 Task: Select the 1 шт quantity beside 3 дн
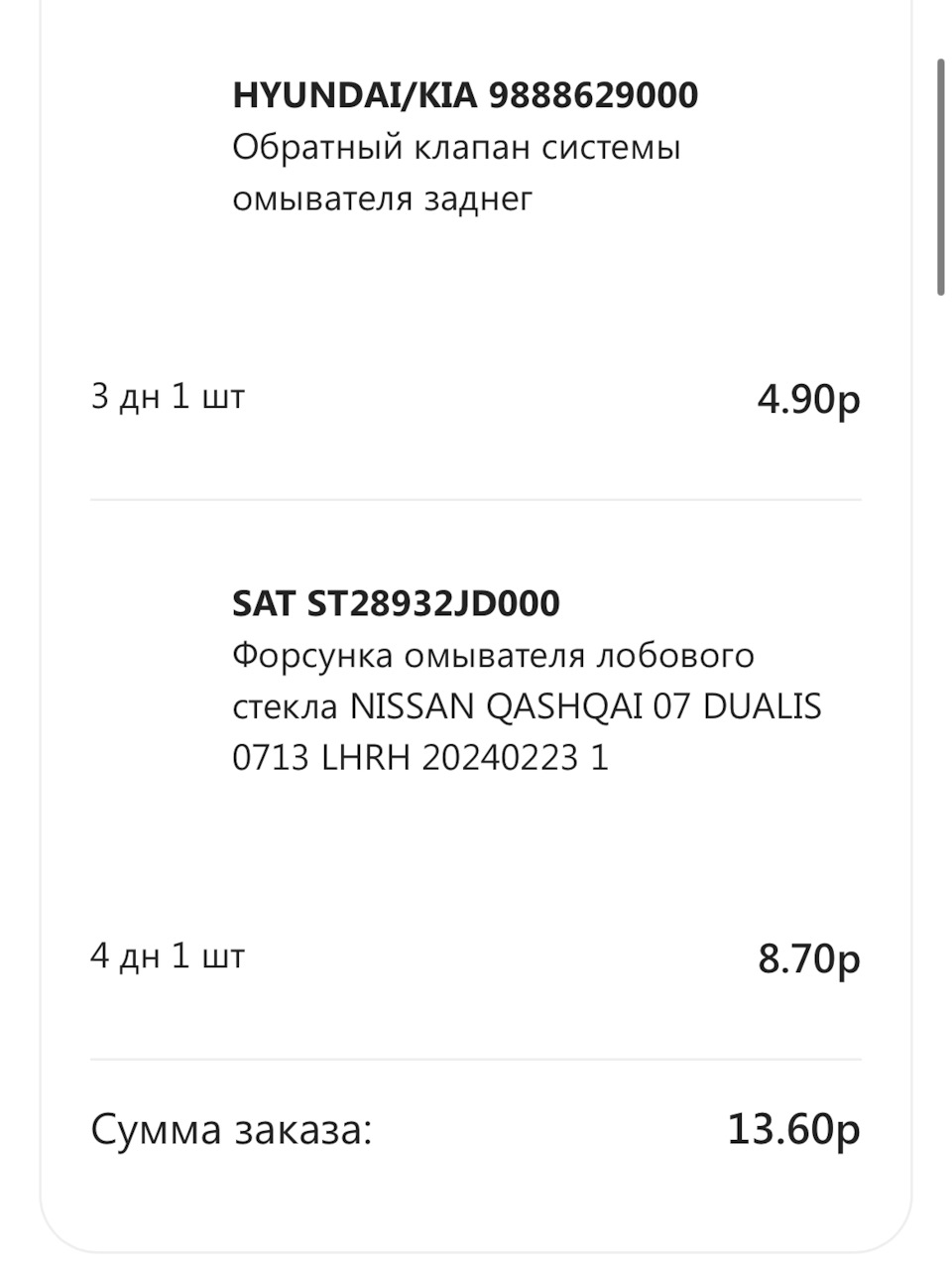pos(208,397)
